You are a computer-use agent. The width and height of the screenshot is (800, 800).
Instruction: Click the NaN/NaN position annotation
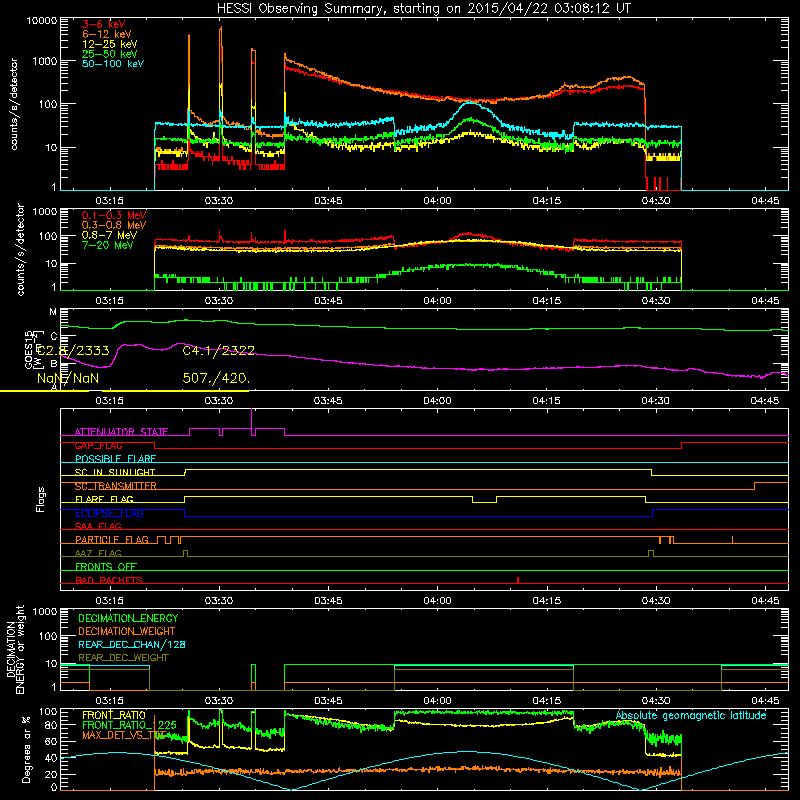[x=68, y=378]
